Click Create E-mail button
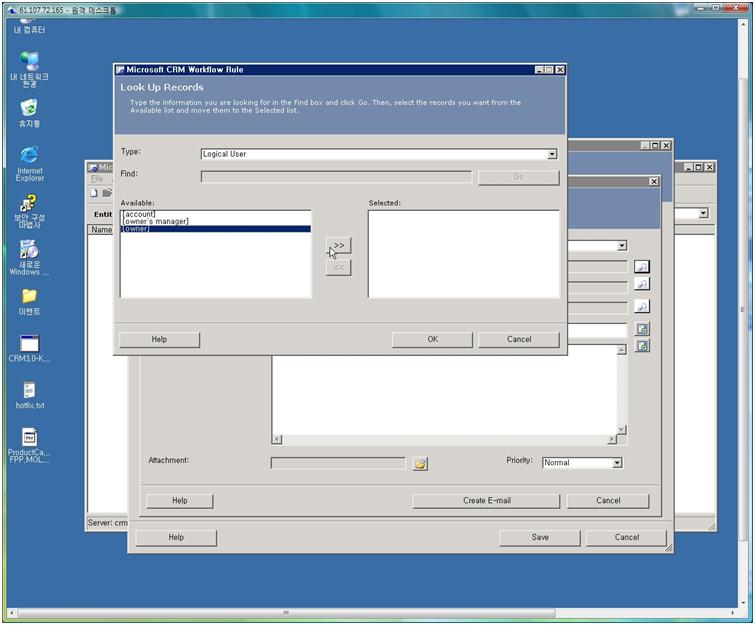Image resolution: width=755 pixels, height=625 pixels. (x=486, y=500)
